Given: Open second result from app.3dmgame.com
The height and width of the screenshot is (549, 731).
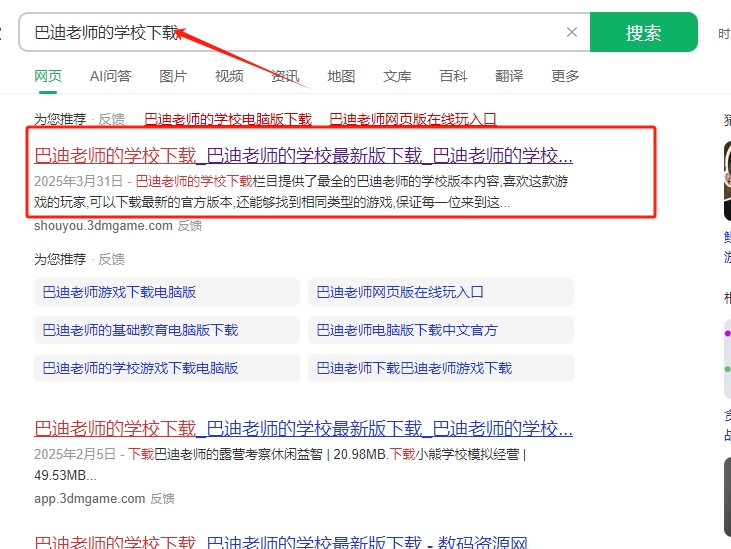Looking at the screenshot, I should point(303,429).
